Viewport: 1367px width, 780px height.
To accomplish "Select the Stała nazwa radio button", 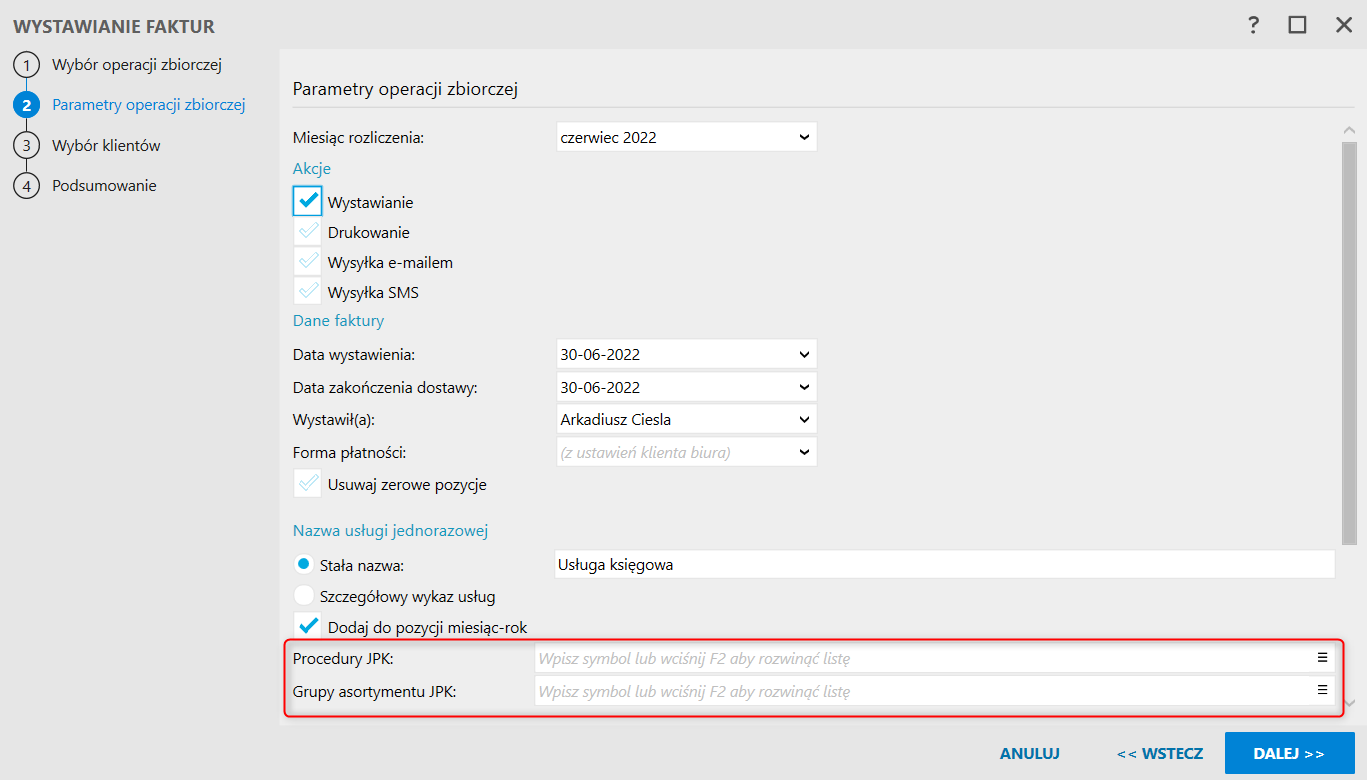I will click(304, 564).
